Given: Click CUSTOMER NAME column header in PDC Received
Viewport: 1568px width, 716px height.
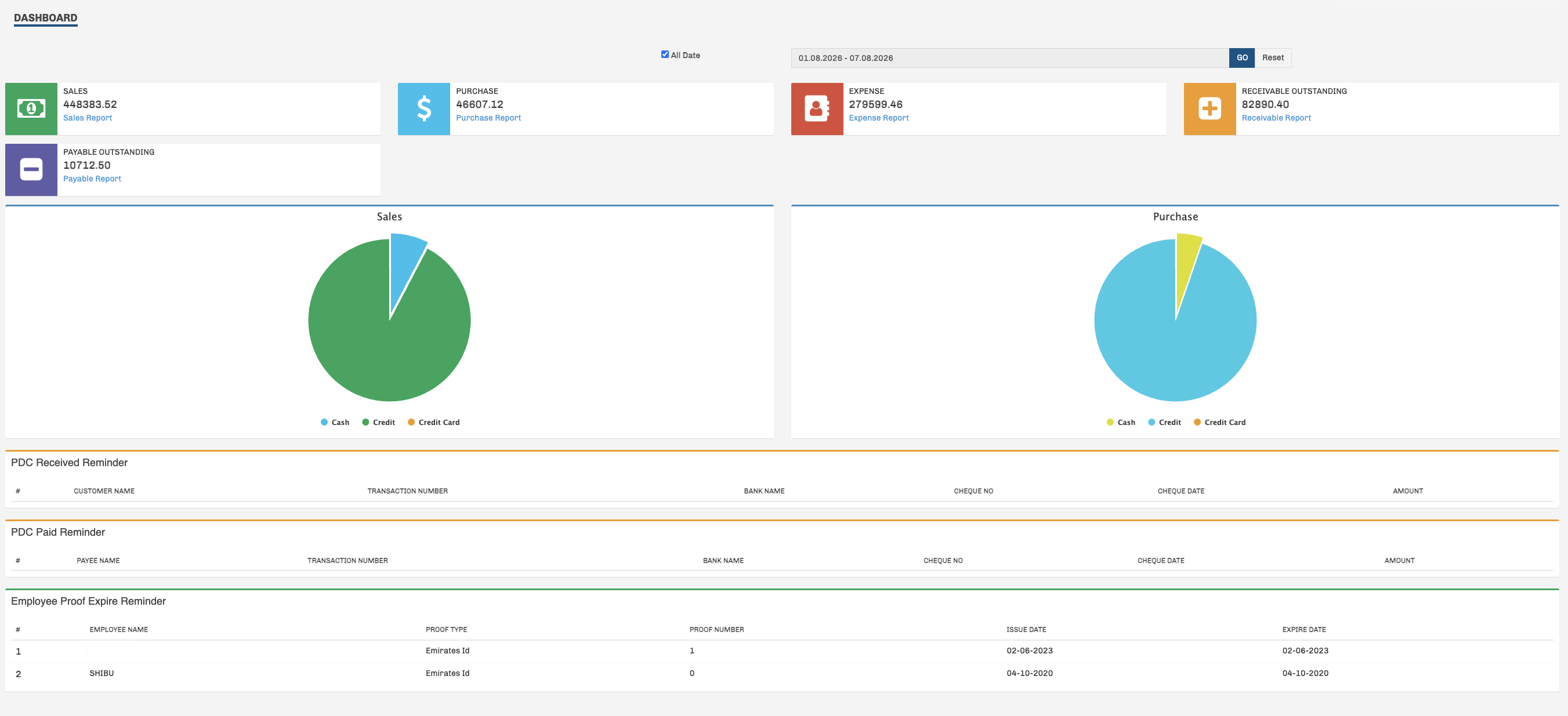Looking at the screenshot, I should 104,491.
